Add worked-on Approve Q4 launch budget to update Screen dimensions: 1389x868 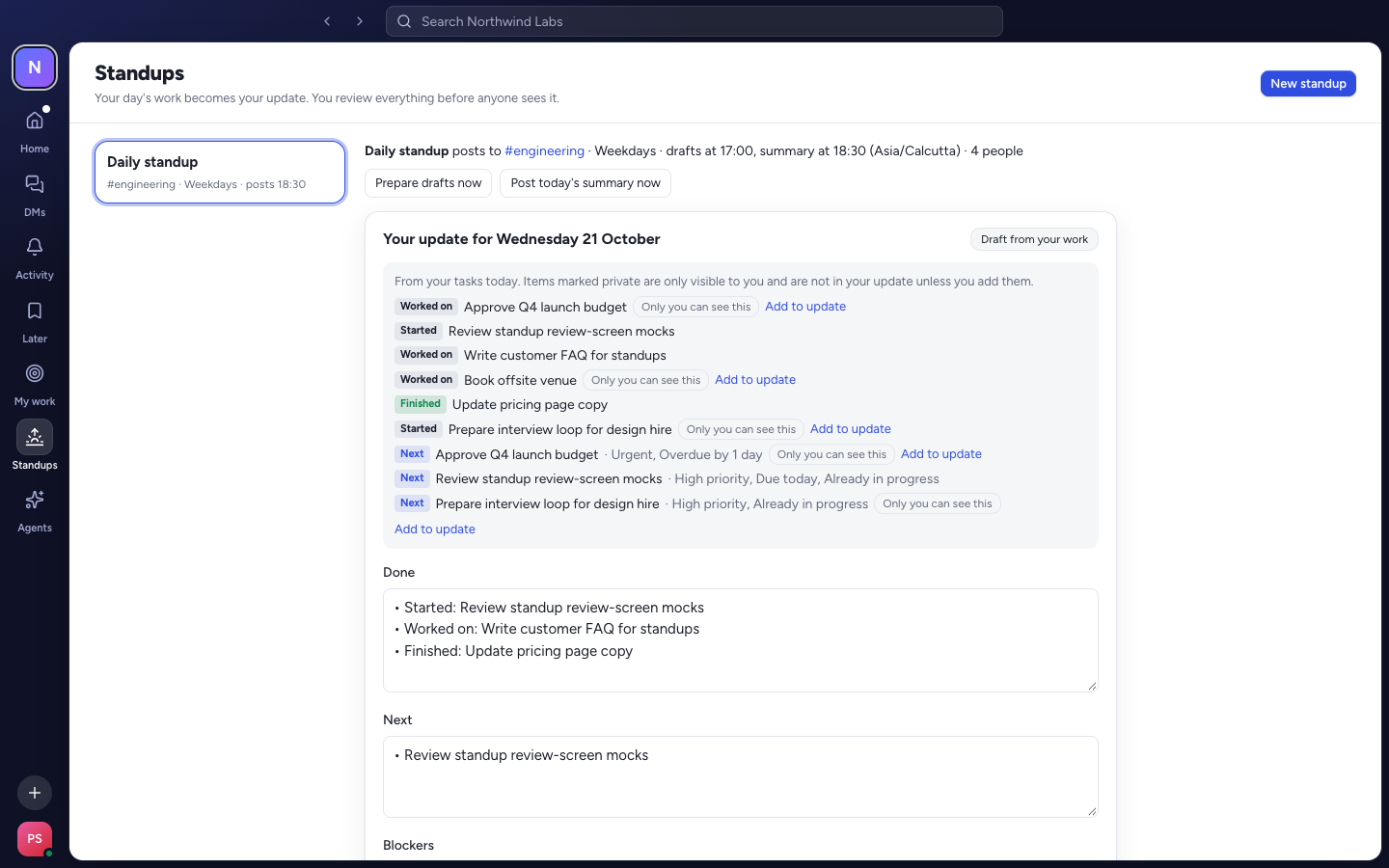pyautogui.click(x=805, y=307)
